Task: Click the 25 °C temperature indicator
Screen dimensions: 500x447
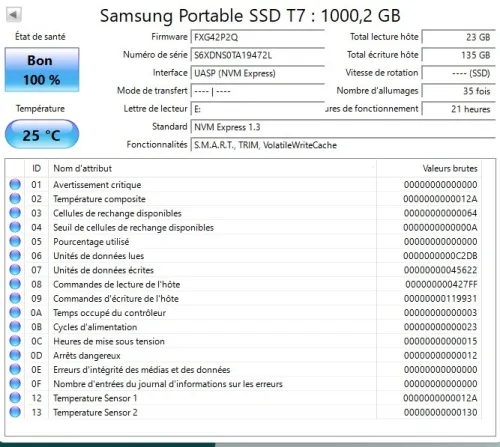Action: coord(42,134)
